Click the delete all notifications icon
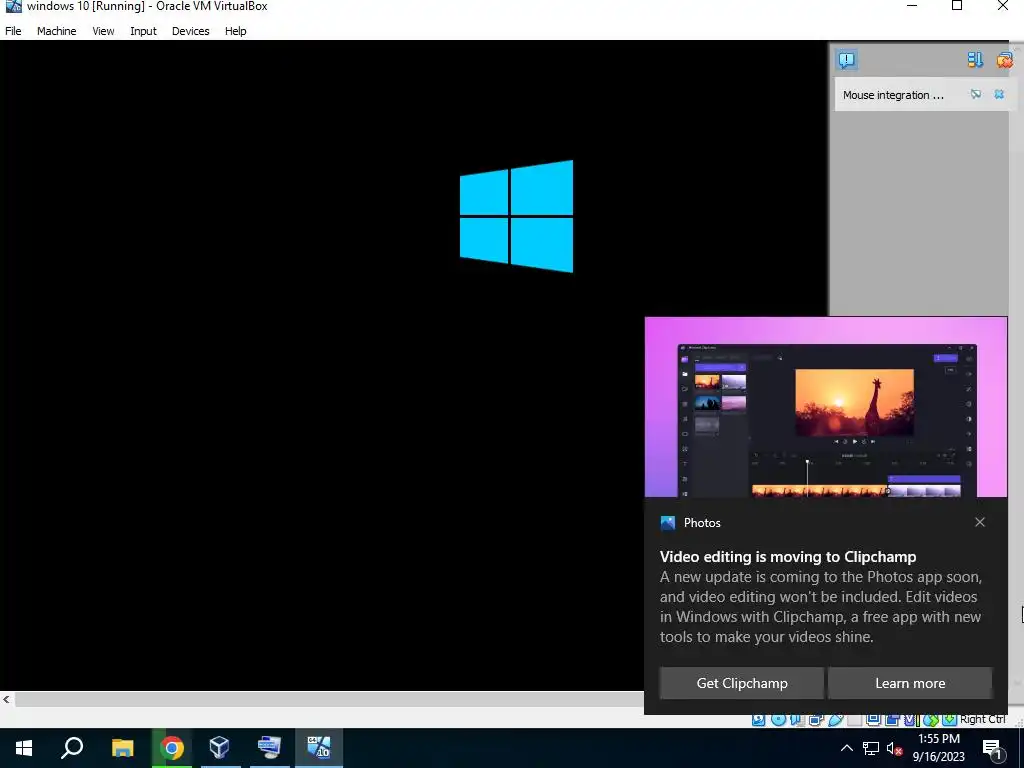Screen dimensions: 1024x768 [x=1004, y=60]
